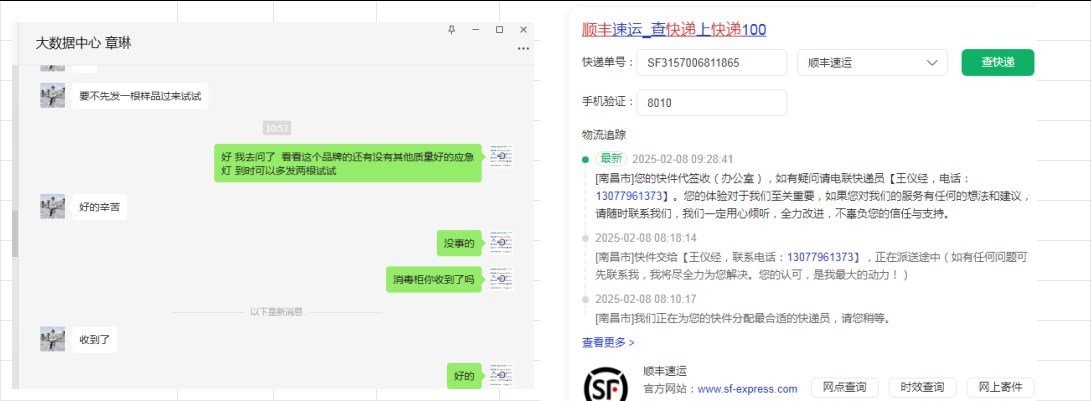This screenshot has width=1091, height=401.
Task: Expand the 顺丰速运 courier dropdown
Action: click(x=873, y=63)
